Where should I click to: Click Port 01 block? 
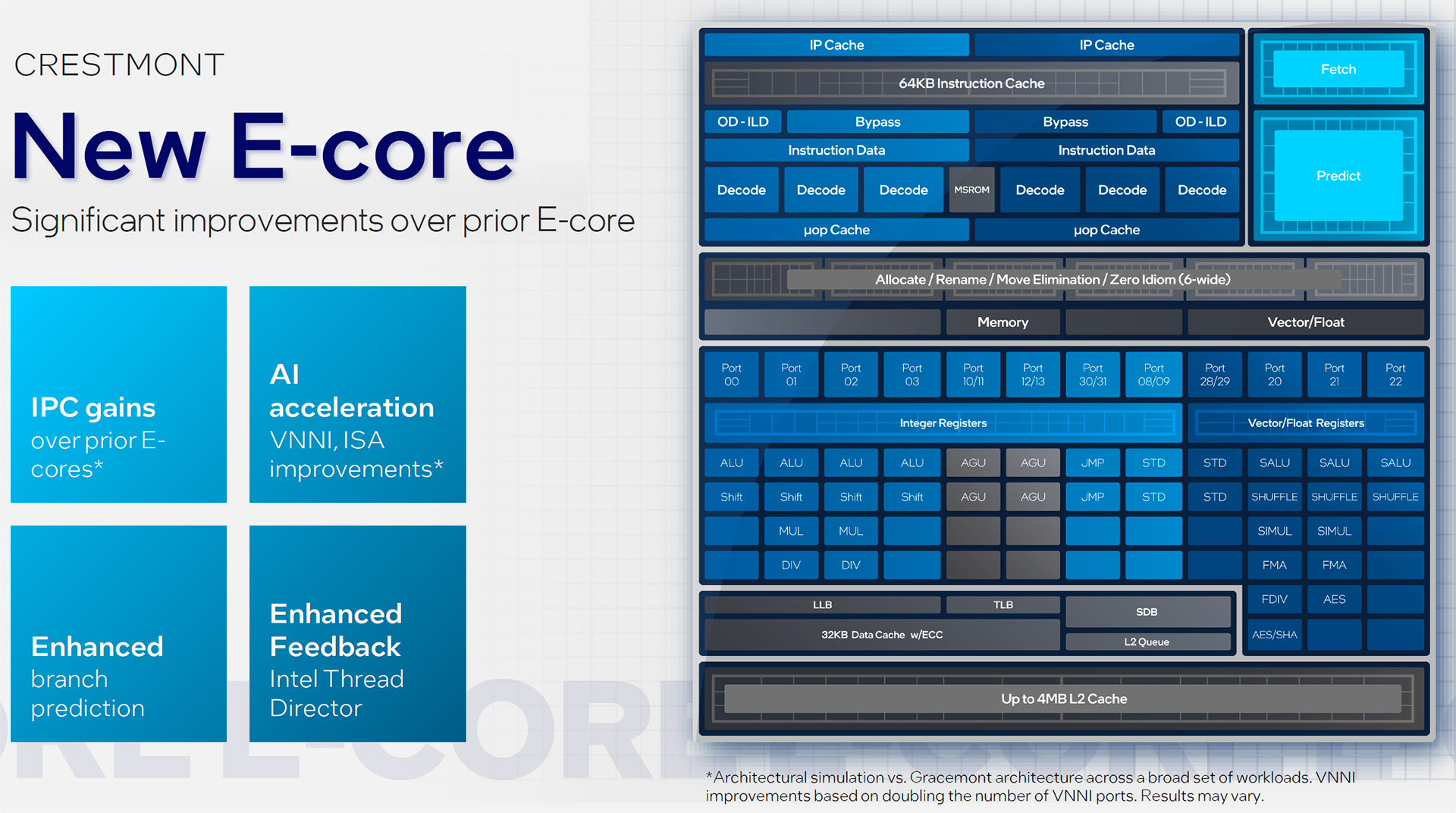click(791, 375)
